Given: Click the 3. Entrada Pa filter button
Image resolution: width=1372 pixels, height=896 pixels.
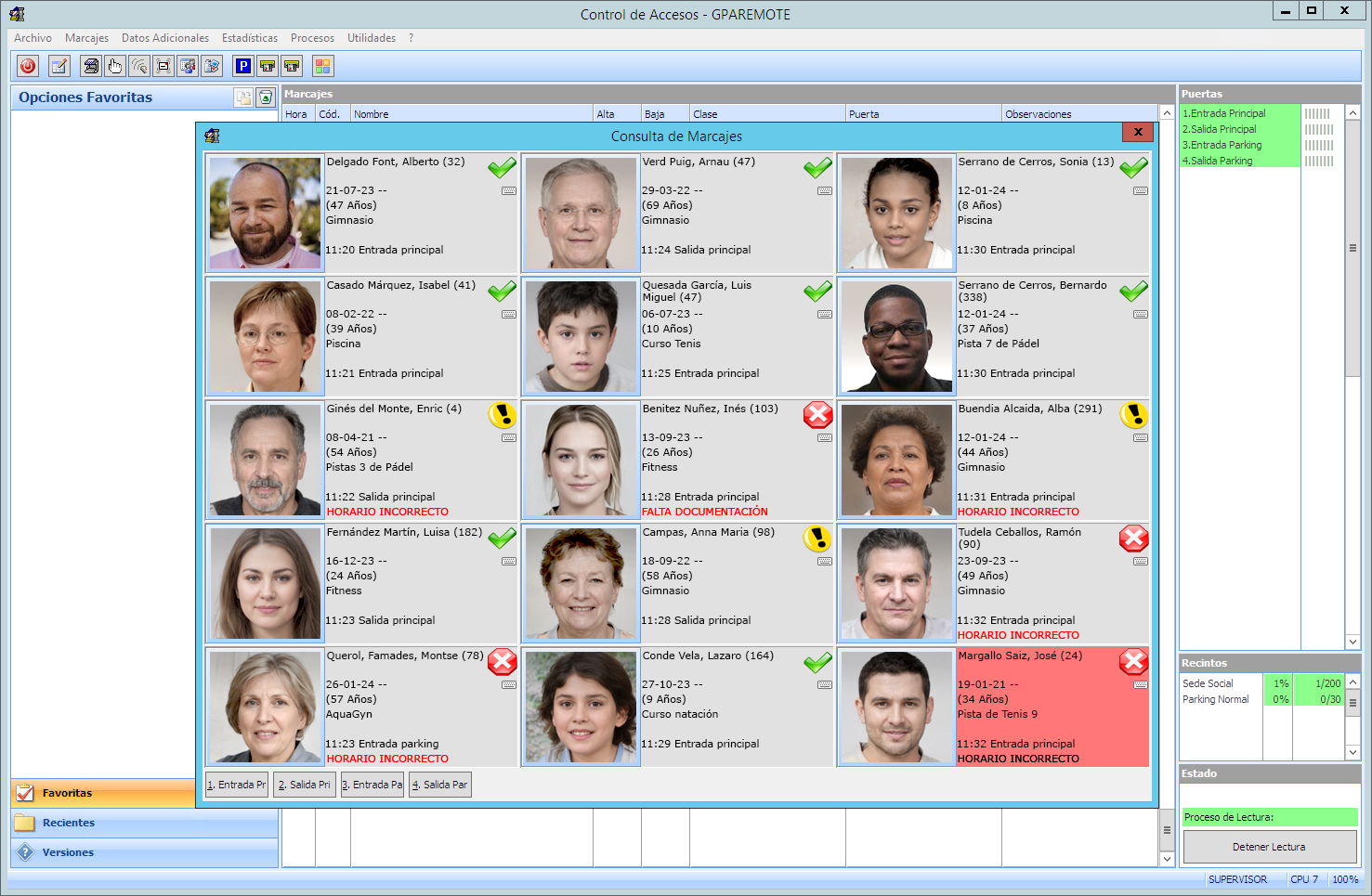Looking at the screenshot, I should click(x=372, y=785).
